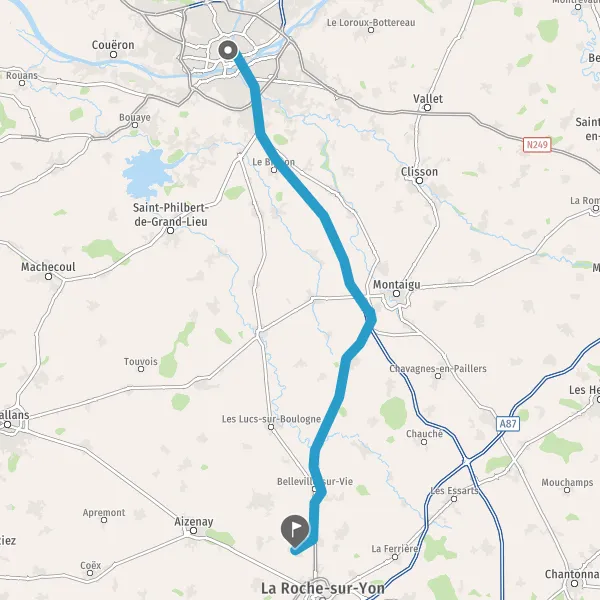This screenshot has height=600, width=600.
Task: Click the La Roche-sur-Yon city label
Action: click(323, 588)
